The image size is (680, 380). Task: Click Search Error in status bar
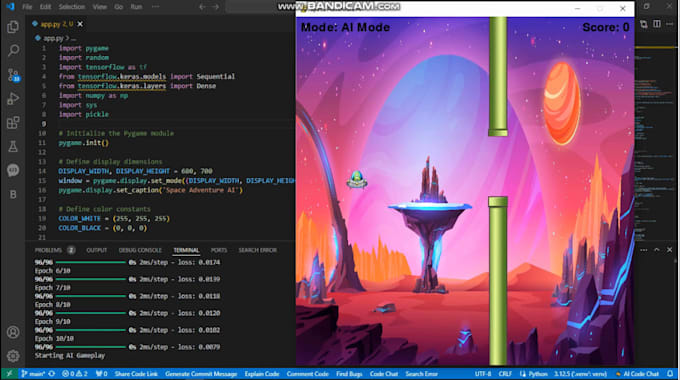pyautogui.click(x=422, y=374)
